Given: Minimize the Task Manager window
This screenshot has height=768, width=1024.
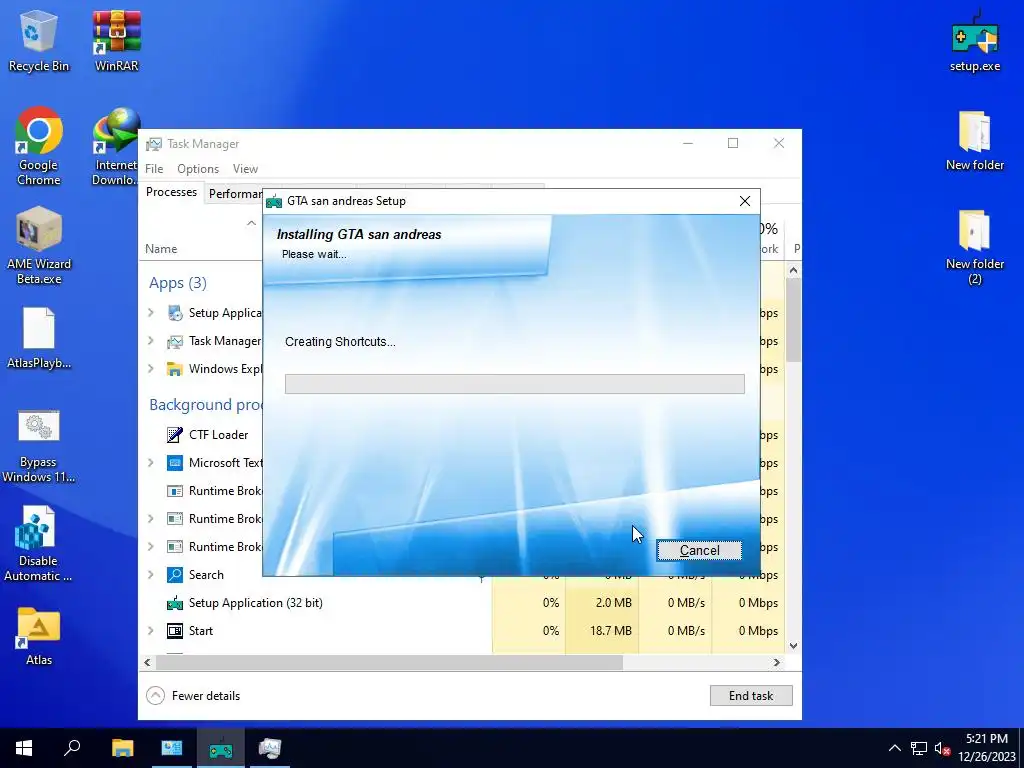Looking at the screenshot, I should coord(688,143).
